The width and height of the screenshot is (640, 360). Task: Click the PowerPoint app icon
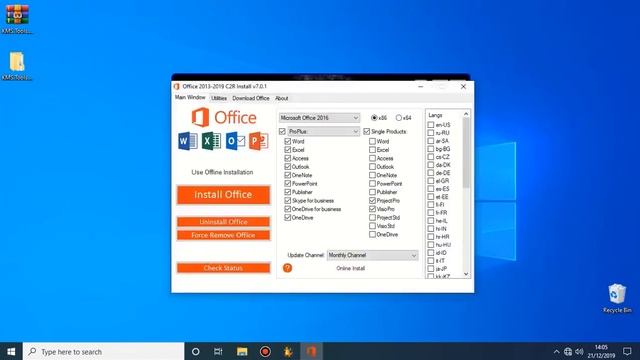click(258, 141)
